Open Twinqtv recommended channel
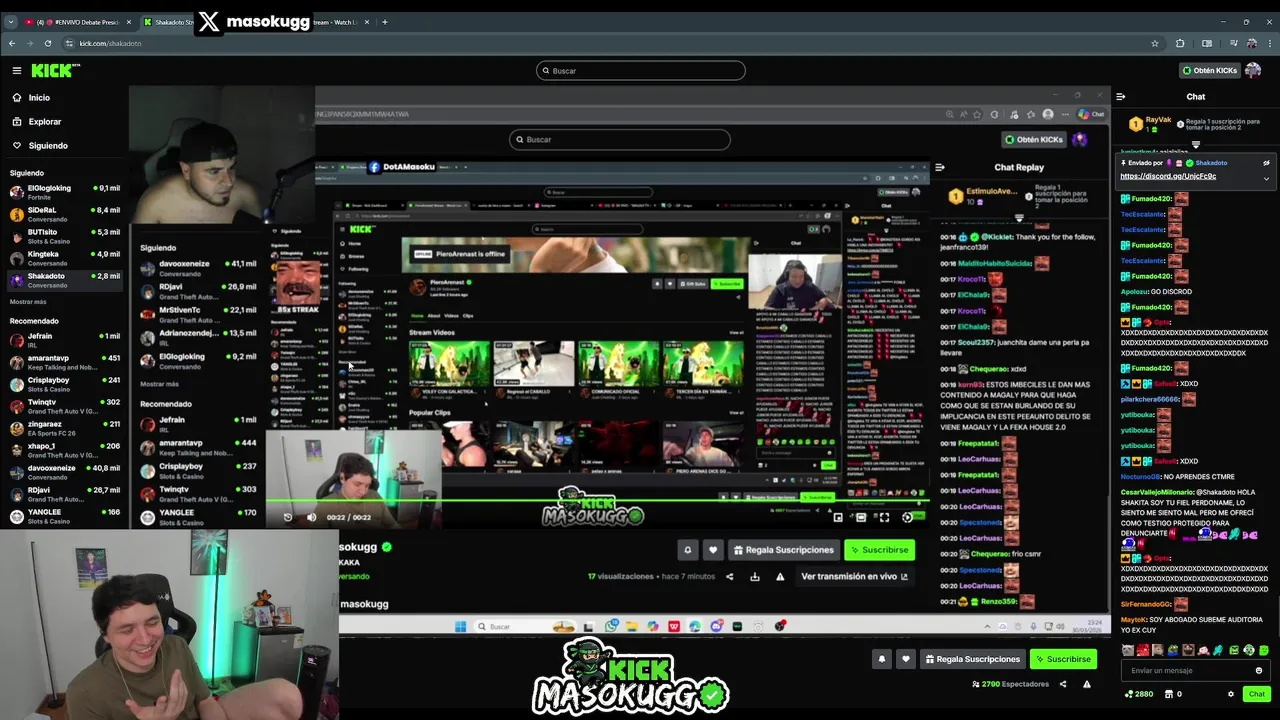 coord(64,406)
